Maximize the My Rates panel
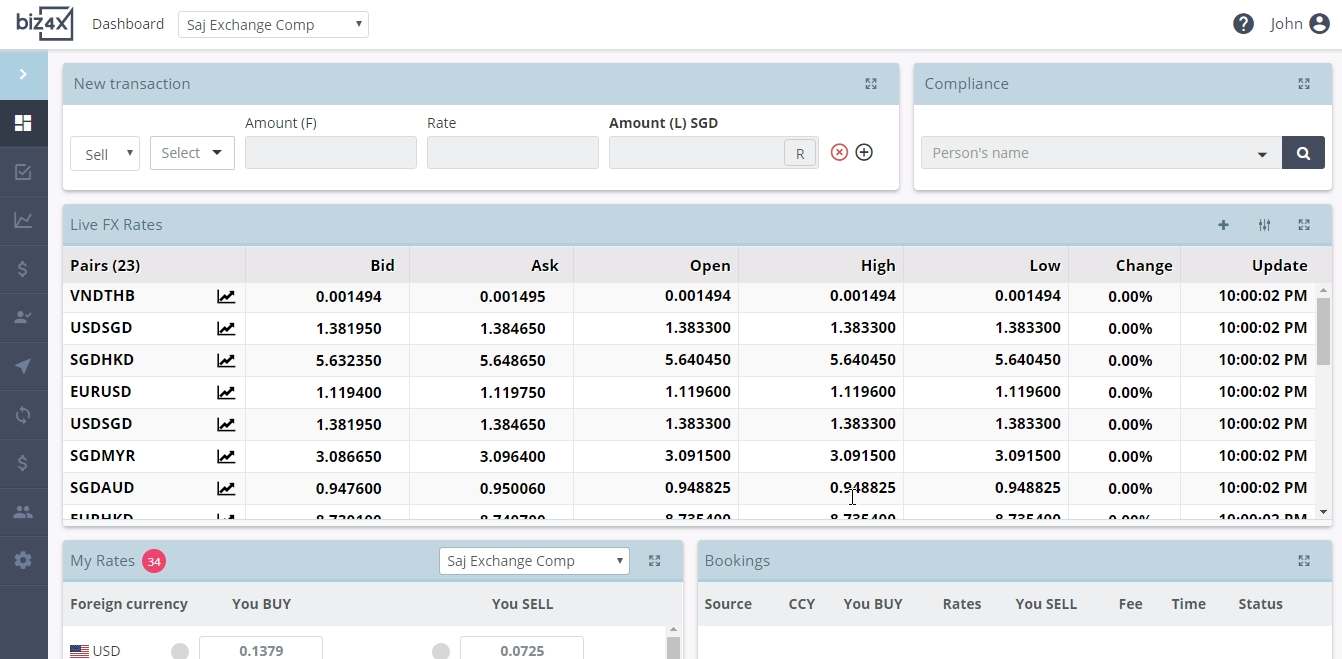 pos(655,561)
